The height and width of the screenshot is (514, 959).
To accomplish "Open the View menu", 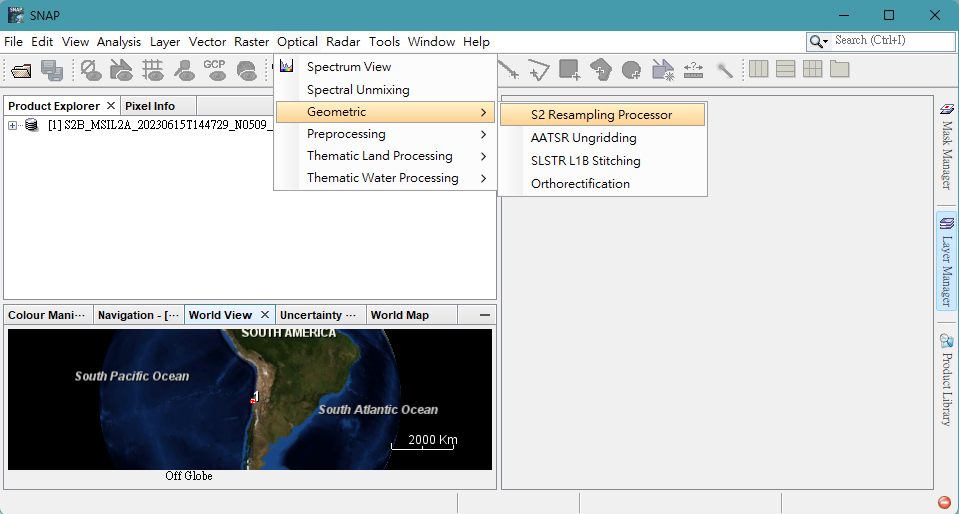I will (76, 42).
